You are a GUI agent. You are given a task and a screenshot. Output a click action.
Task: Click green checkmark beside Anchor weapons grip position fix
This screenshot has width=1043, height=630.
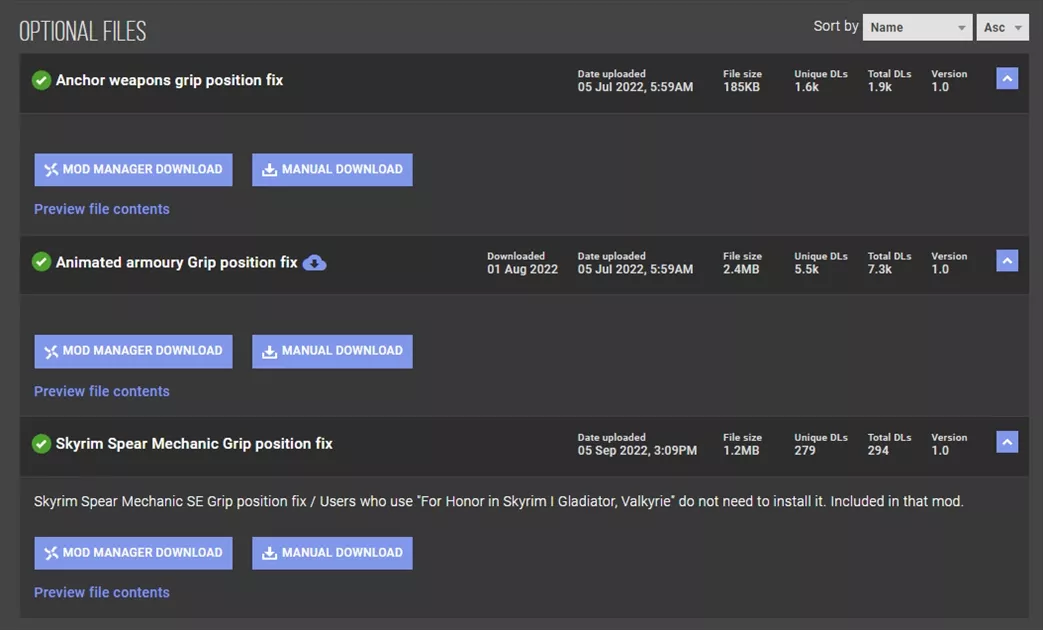41,80
